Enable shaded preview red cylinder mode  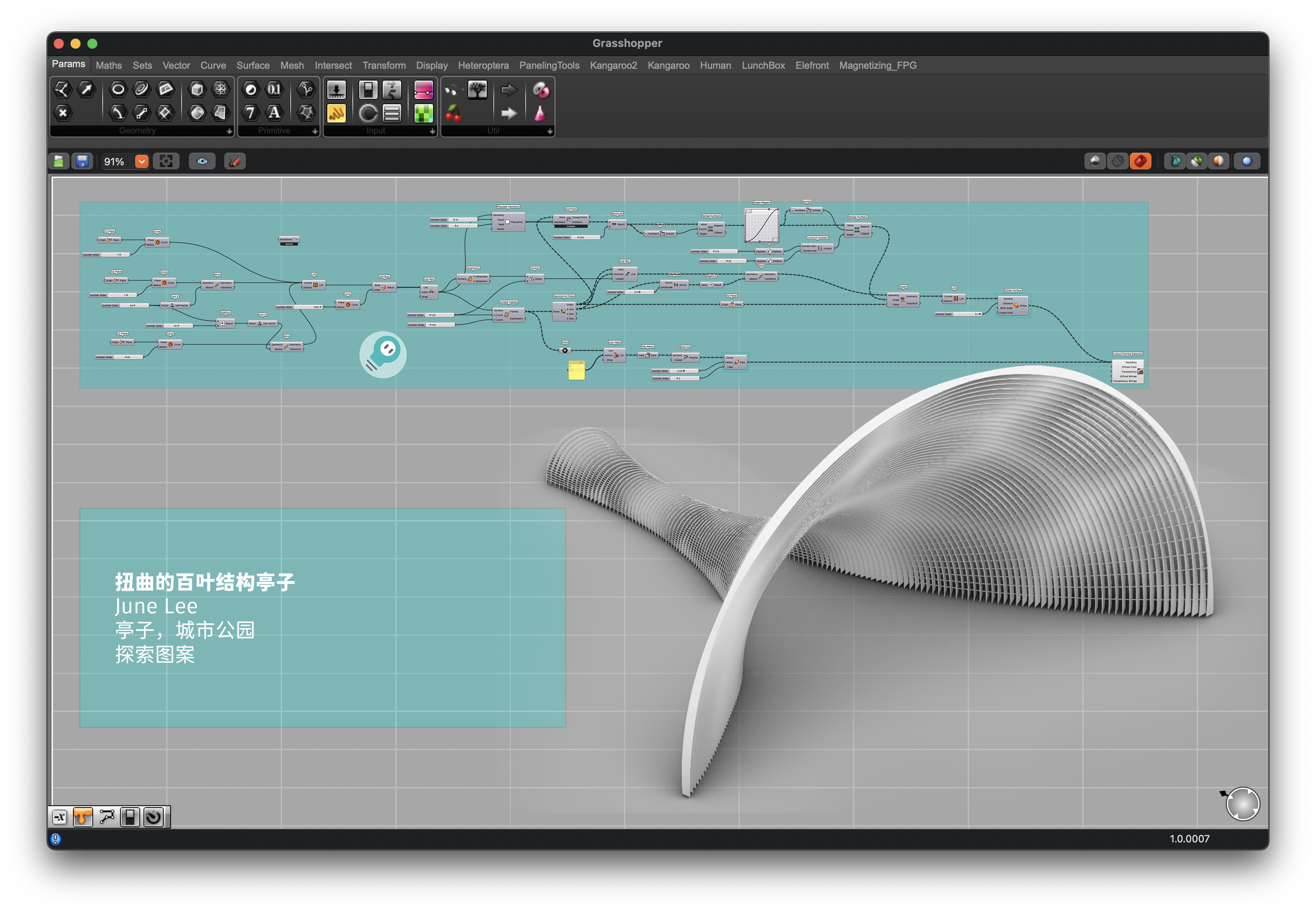click(1140, 162)
